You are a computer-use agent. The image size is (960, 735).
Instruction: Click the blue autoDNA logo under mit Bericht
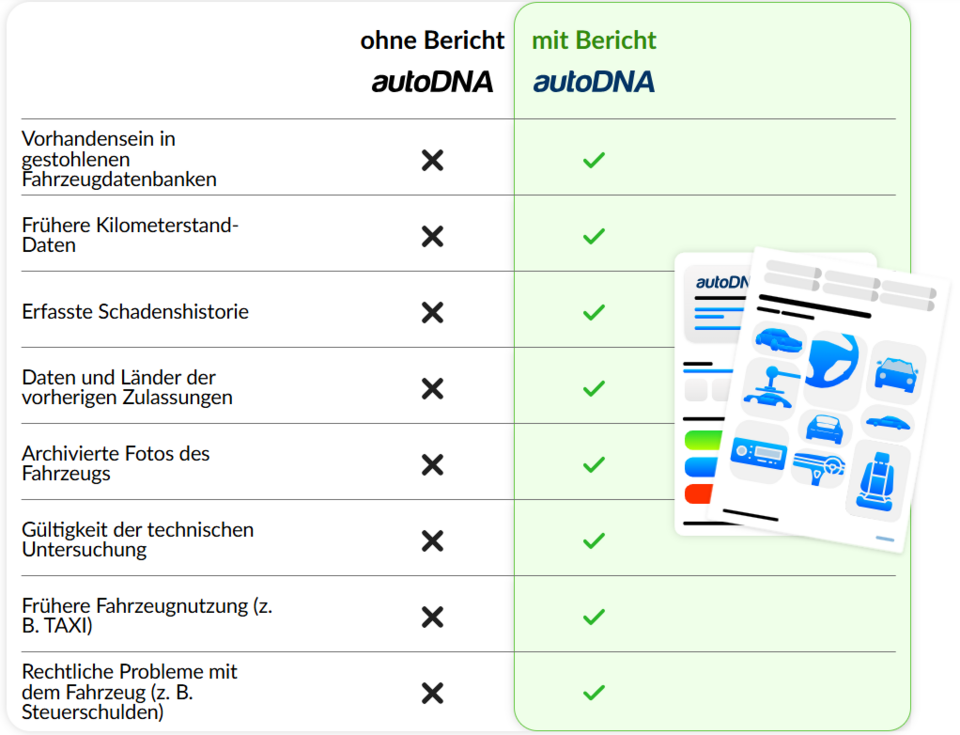(x=594, y=82)
